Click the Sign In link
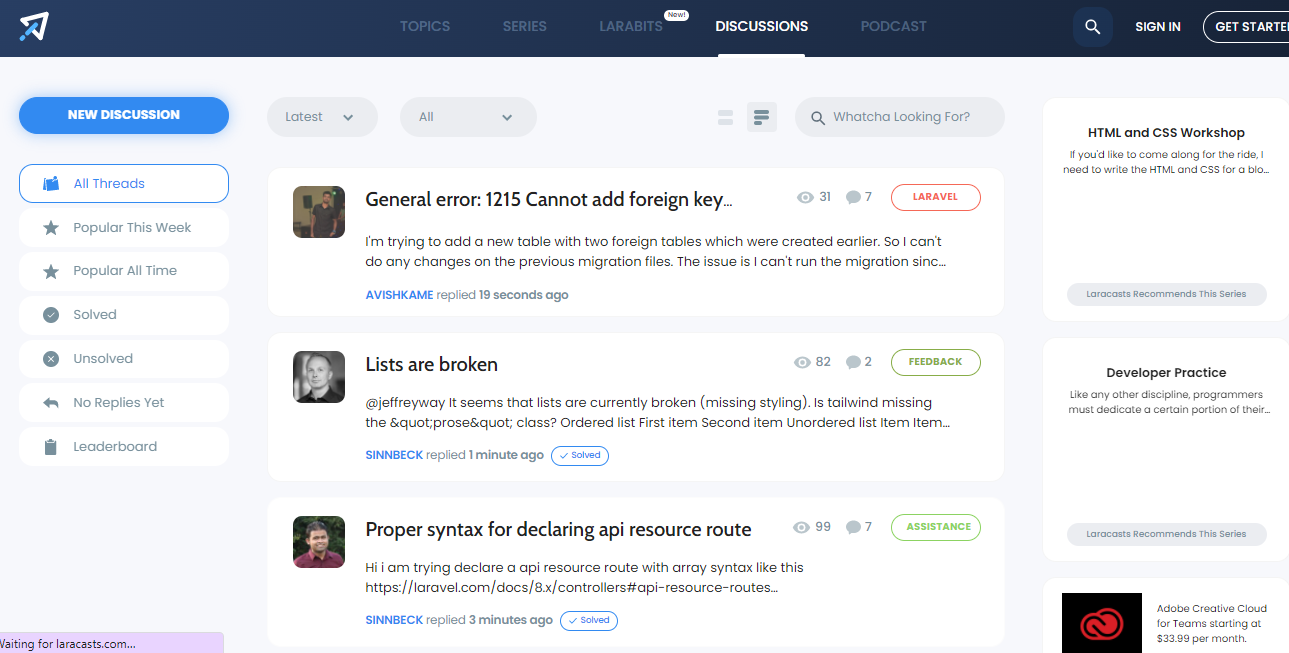This screenshot has width=1289, height=653. [1157, 27]
